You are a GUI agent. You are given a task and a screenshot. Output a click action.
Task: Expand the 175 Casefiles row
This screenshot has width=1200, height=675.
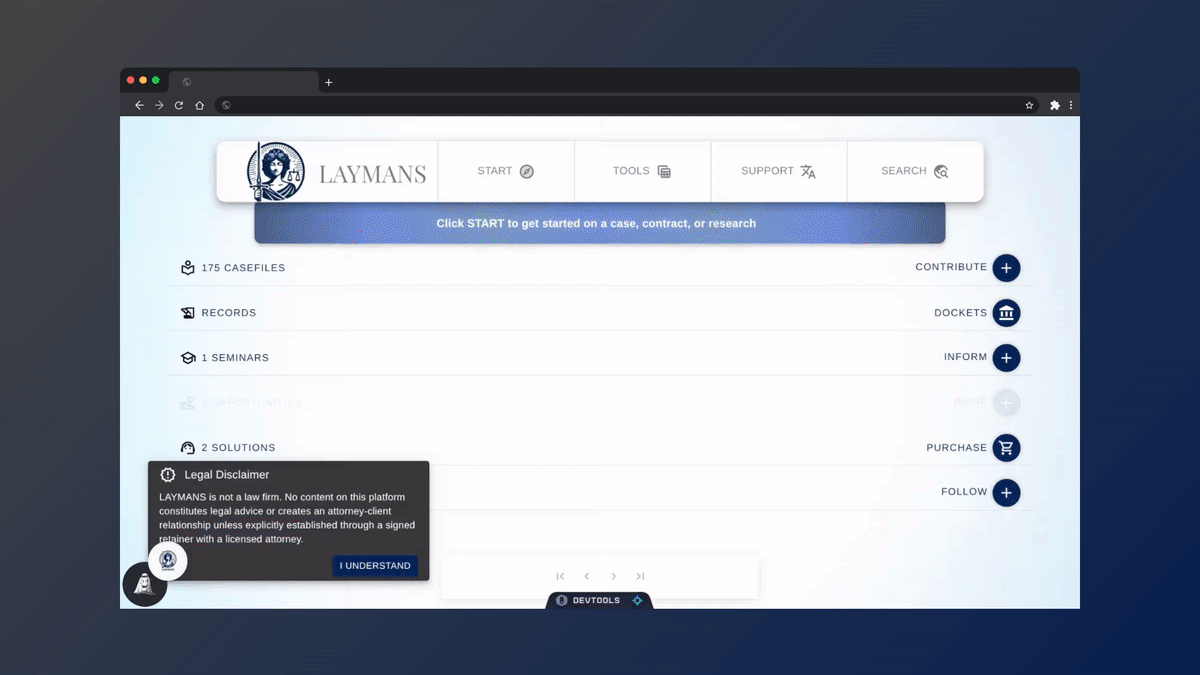pos(242,268)
